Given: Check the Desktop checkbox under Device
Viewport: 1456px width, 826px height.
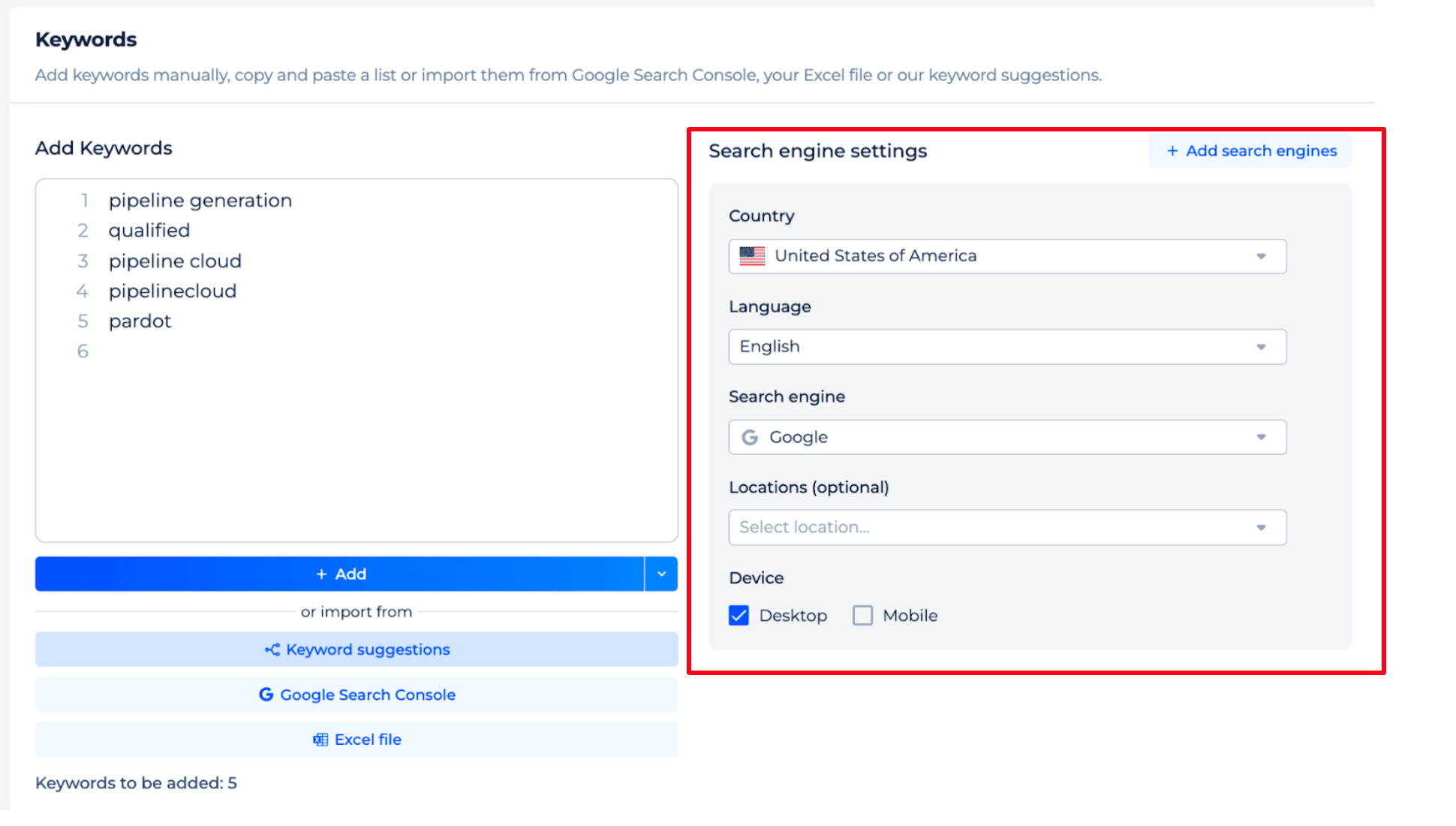Looking at the screenshot, I should tap(739, 615).
